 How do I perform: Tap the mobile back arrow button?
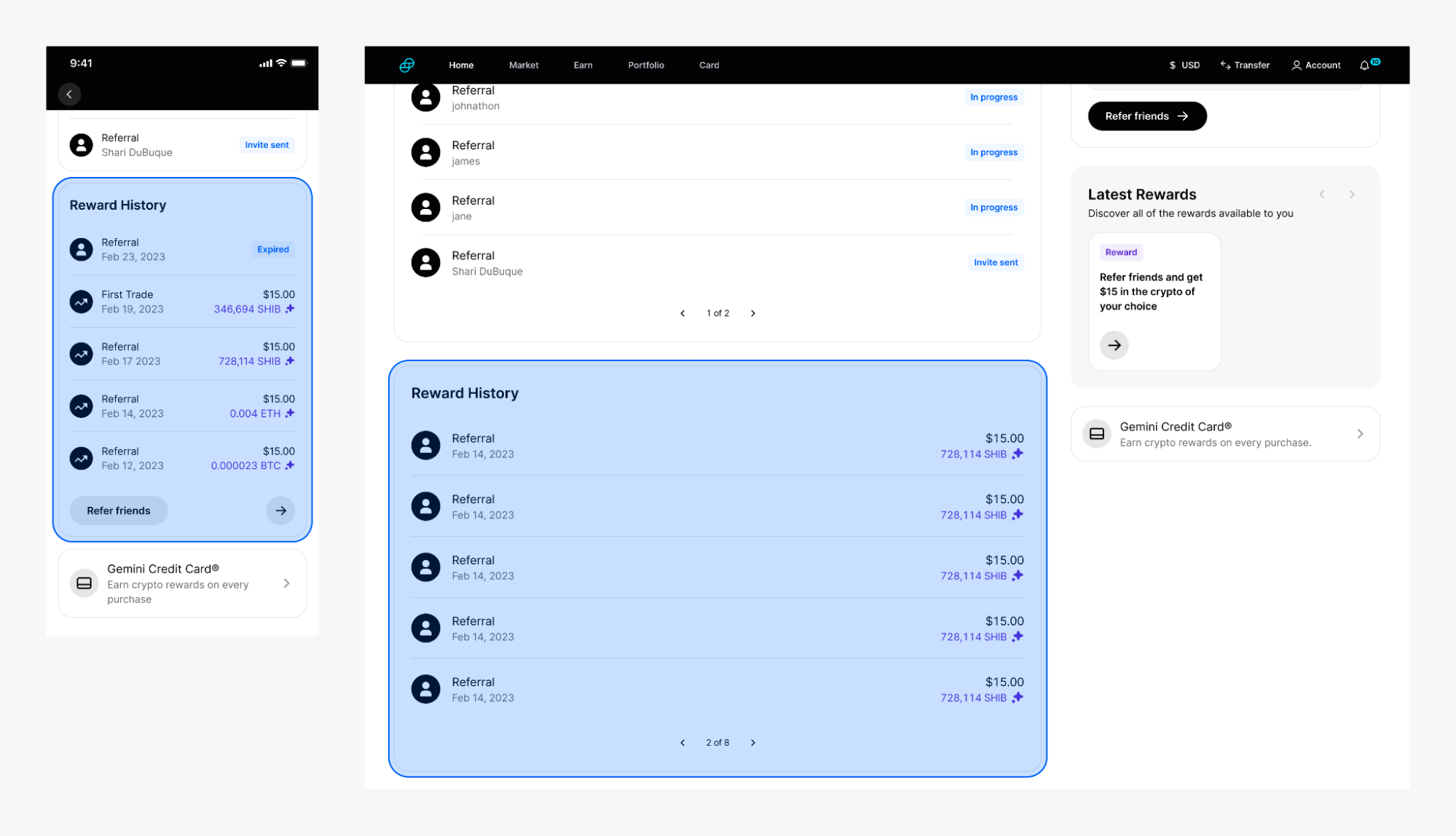[x=69, y=94]
